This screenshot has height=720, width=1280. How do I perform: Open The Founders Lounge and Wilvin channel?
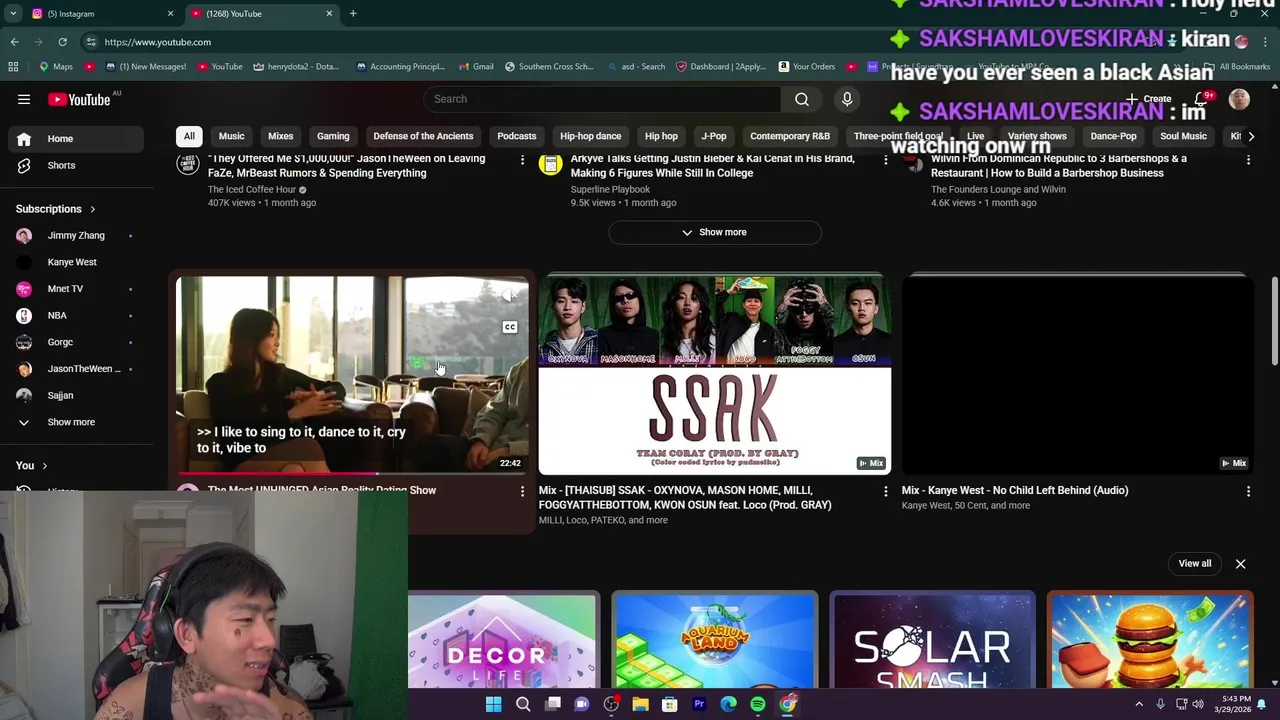pos(998,189)
